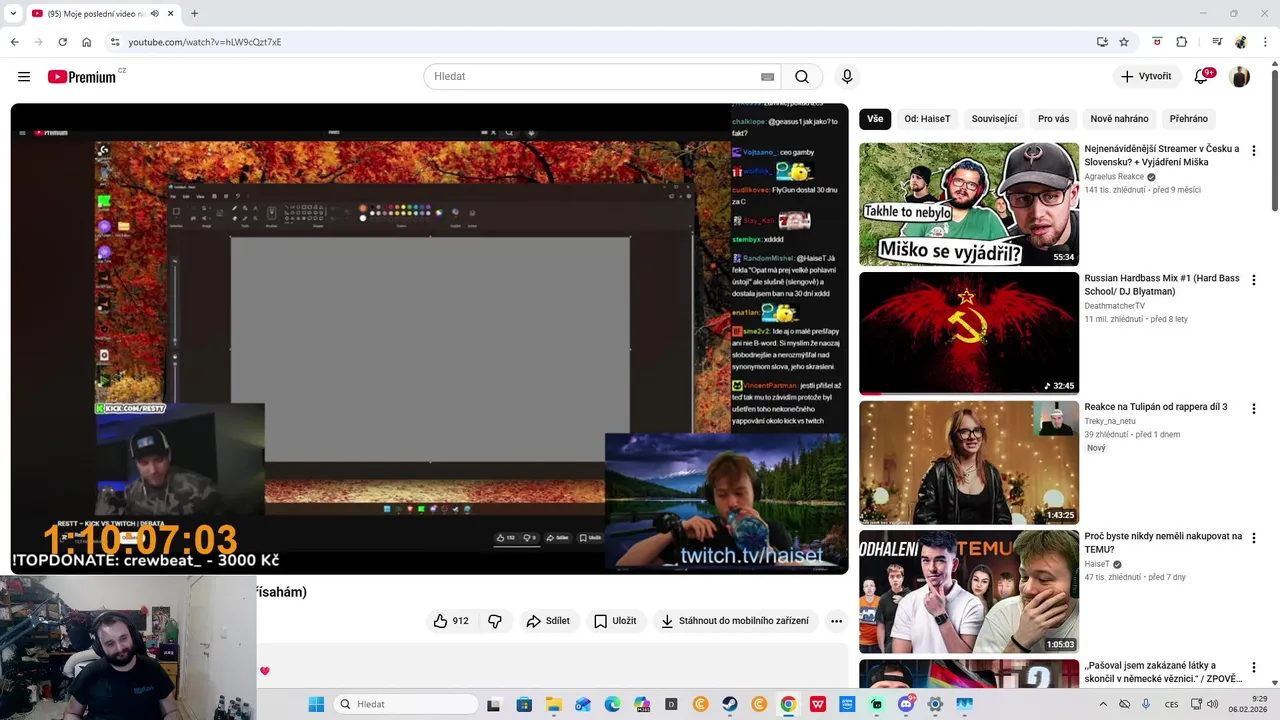Open taskbar volume speaker control
Image resolution: width=1280 pixels, height=720 pixels.
point(1212,704)
